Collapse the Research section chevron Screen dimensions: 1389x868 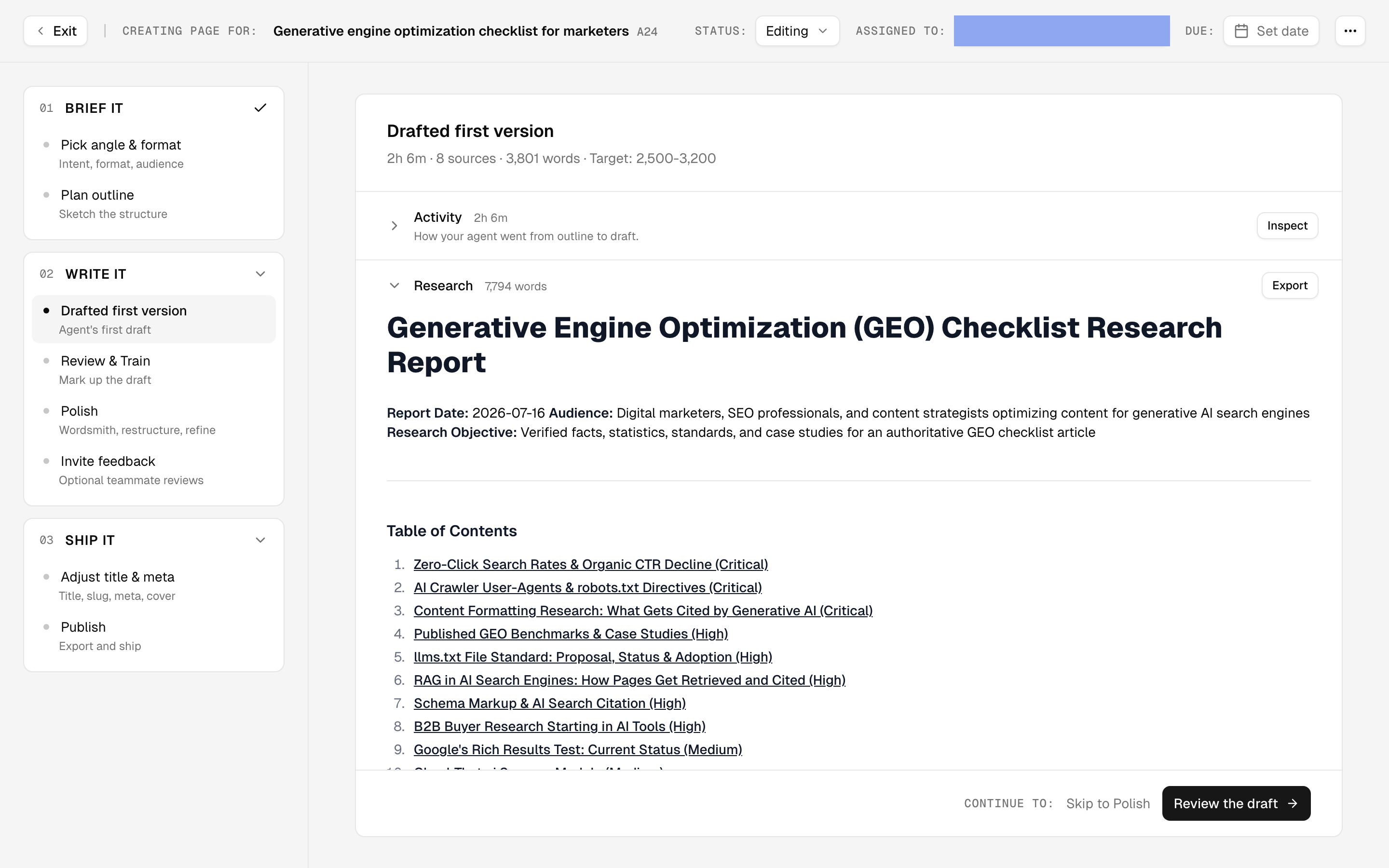pos(395,285)
